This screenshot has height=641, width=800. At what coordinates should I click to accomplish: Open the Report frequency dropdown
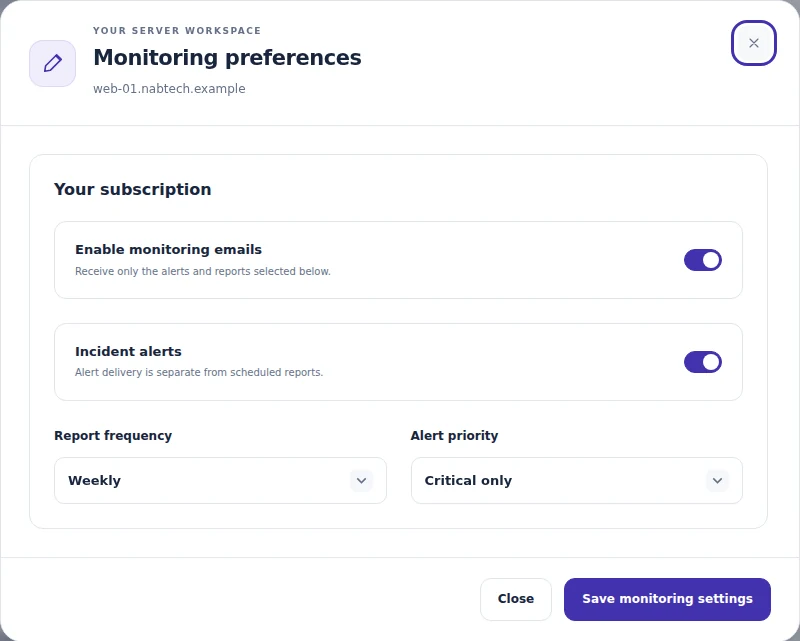tap(220, 480)
